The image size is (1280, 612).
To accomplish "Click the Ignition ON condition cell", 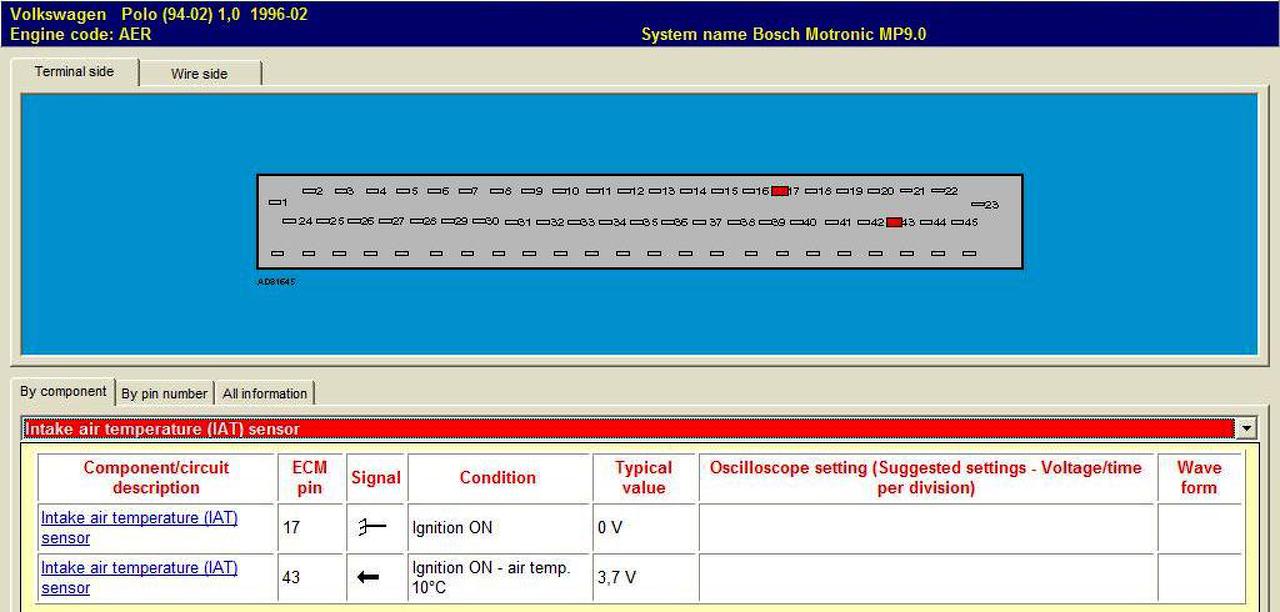I will point(498,528).
